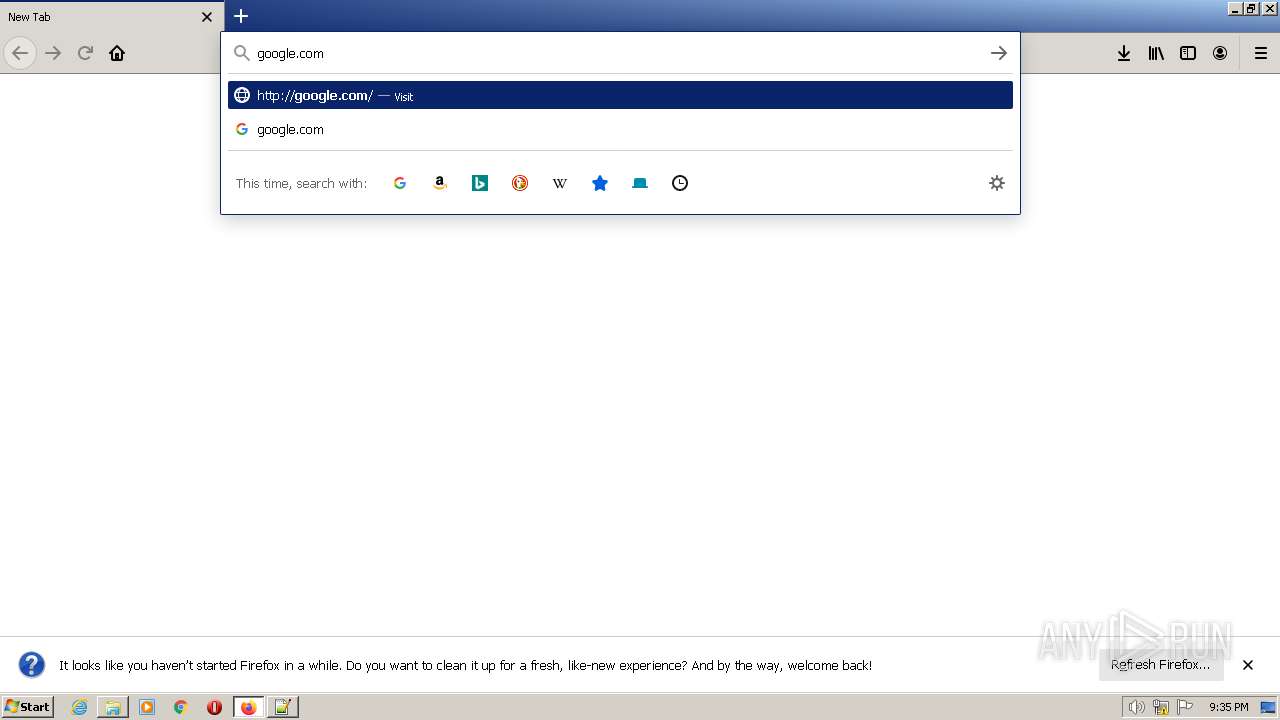
Task: Open the Library menu
Action: (1156, 53)
